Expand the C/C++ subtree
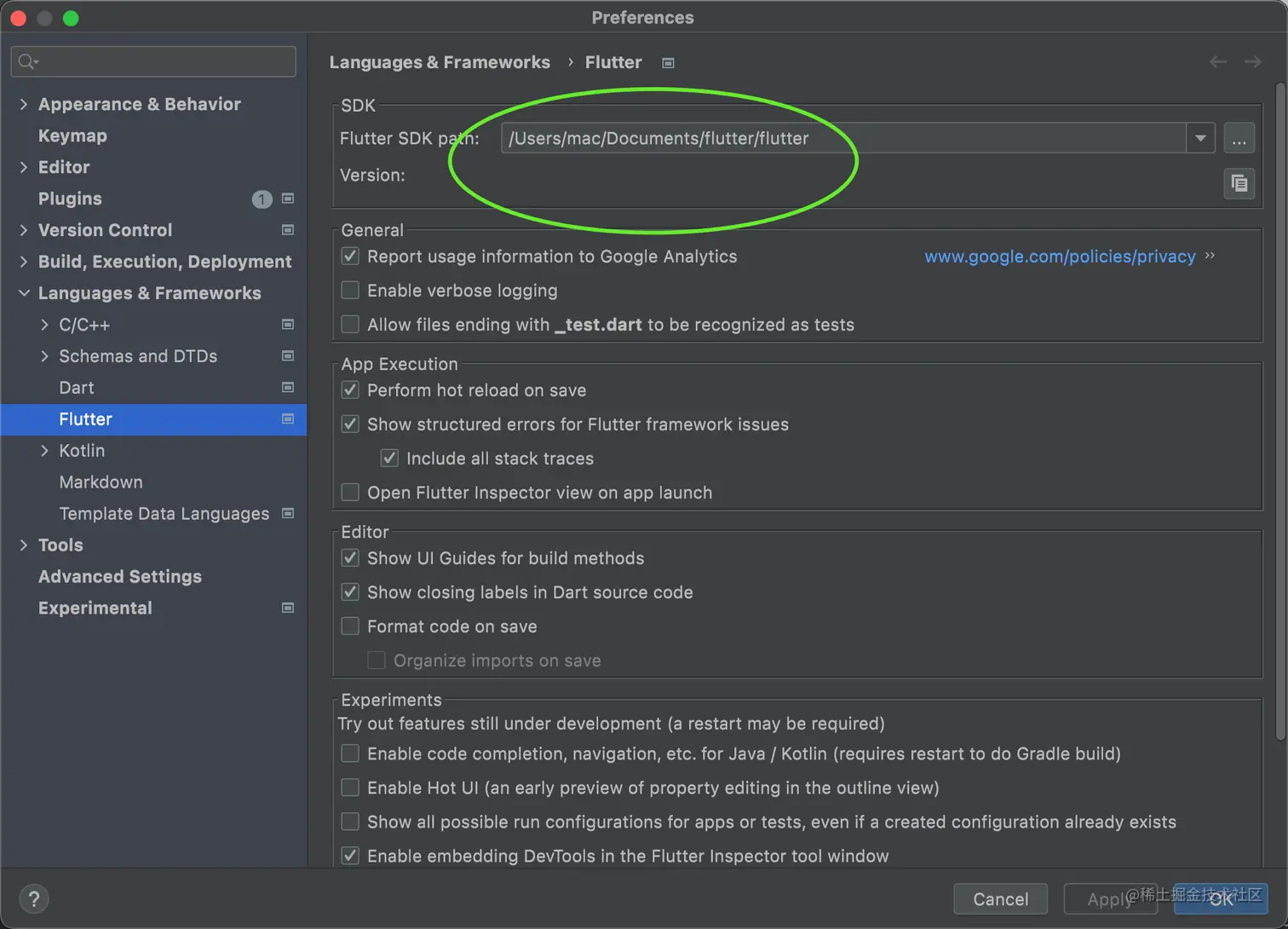Viewport: 1288px width, 929px height. (x=44, y=325)
